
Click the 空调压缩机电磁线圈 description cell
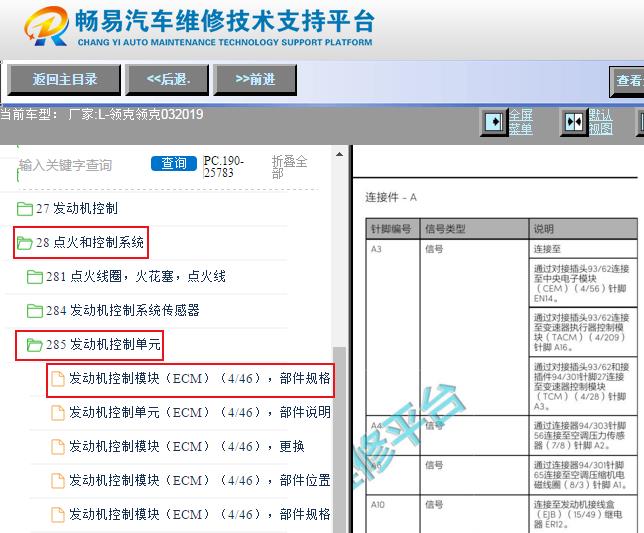click(583, 475)
